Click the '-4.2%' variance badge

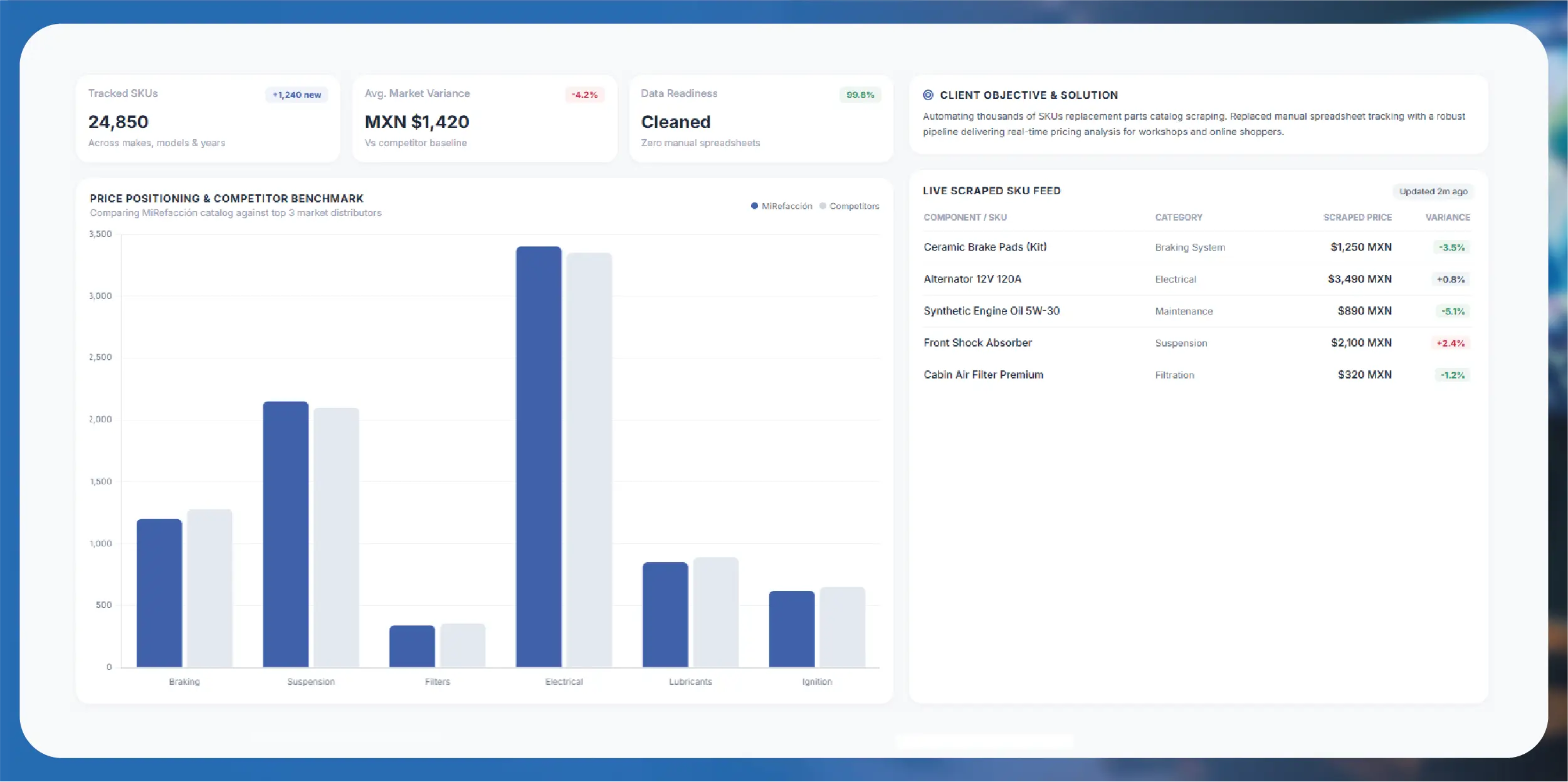(x=584, y=95)
